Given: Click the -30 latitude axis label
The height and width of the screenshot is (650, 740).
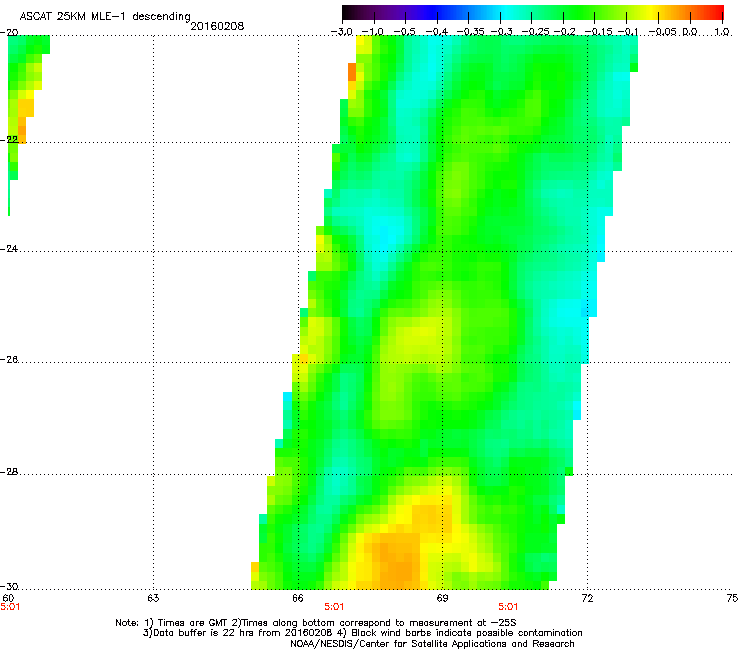Looking at the screenshot, I should (x=9, y=587).
